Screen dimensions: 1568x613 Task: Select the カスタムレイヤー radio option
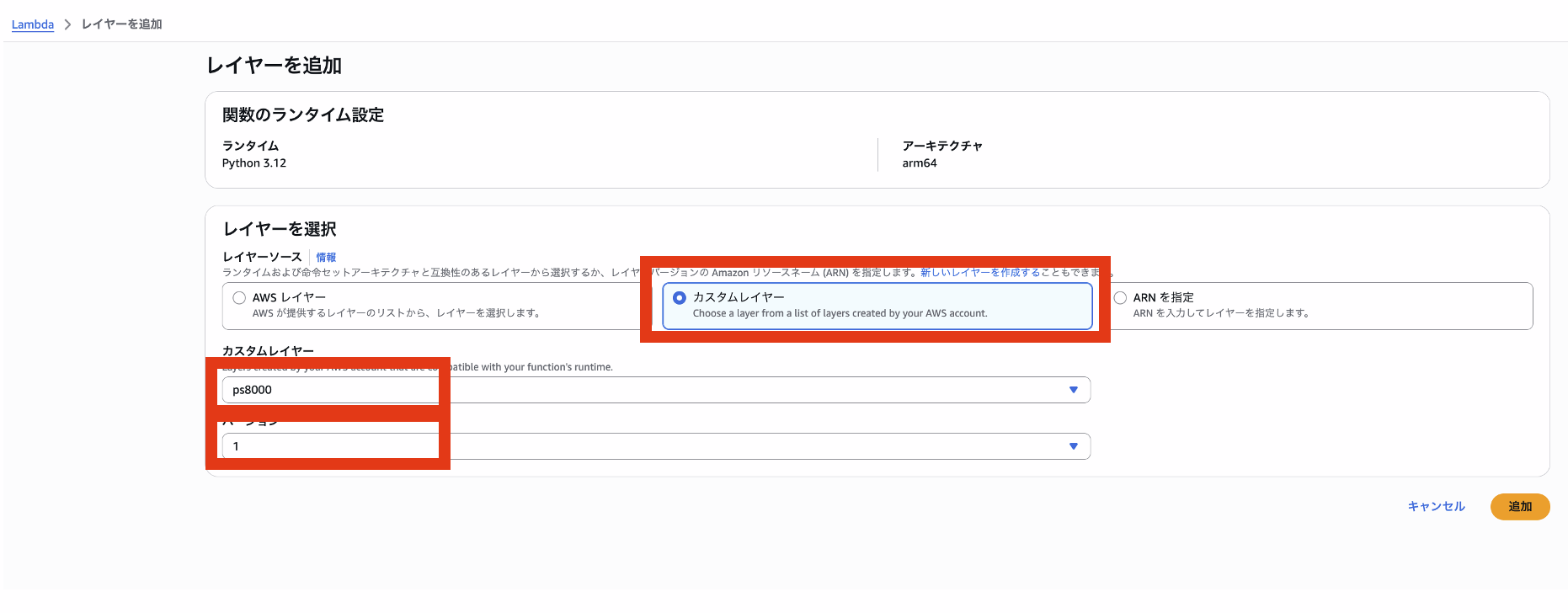[680, 297]
